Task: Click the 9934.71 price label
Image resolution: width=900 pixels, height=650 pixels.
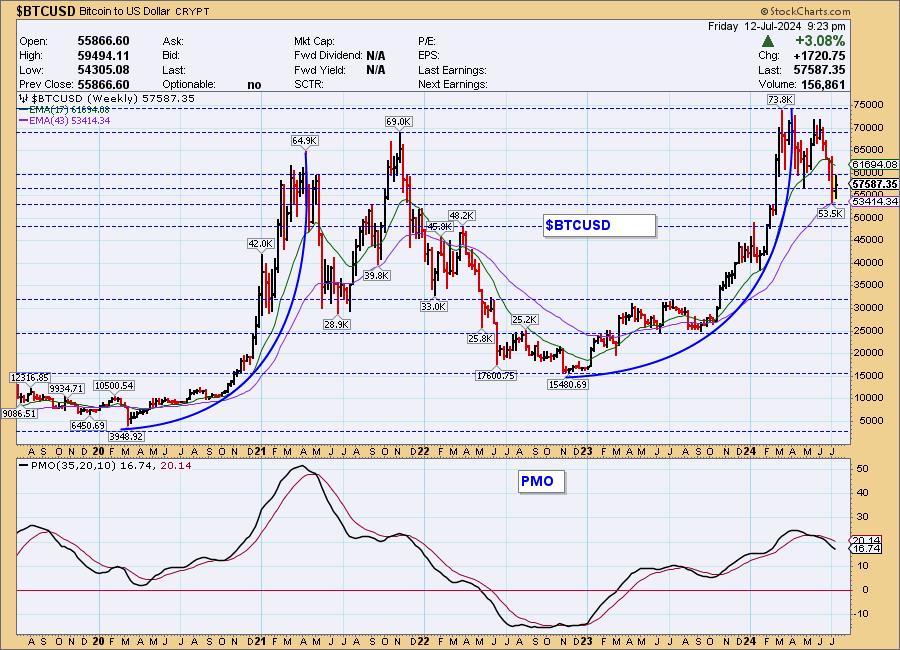Action: (66, 389)
